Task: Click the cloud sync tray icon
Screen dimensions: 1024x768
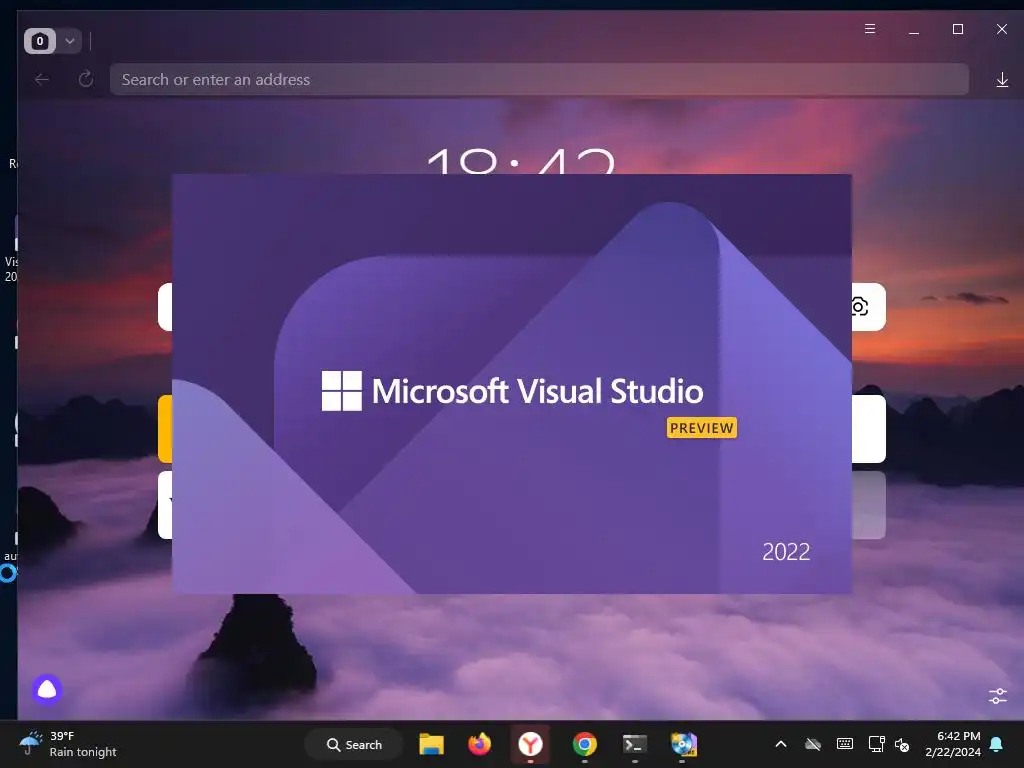Action: (x=812, y=744)
